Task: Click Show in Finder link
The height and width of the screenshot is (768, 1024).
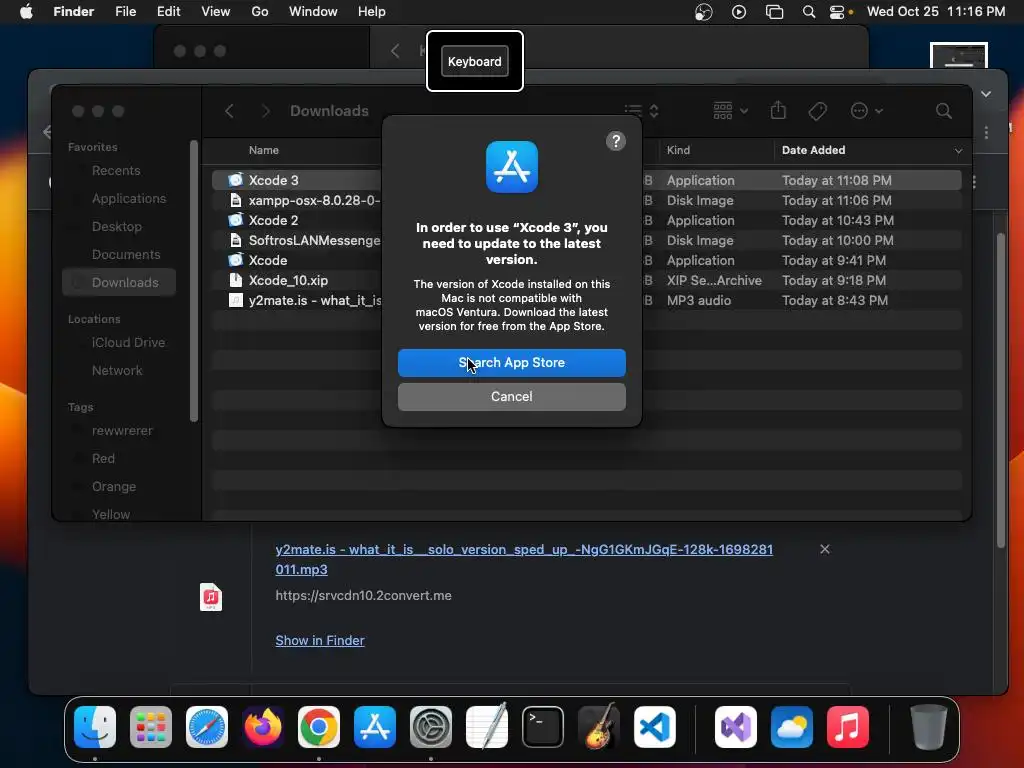Action: coord(320,641)
